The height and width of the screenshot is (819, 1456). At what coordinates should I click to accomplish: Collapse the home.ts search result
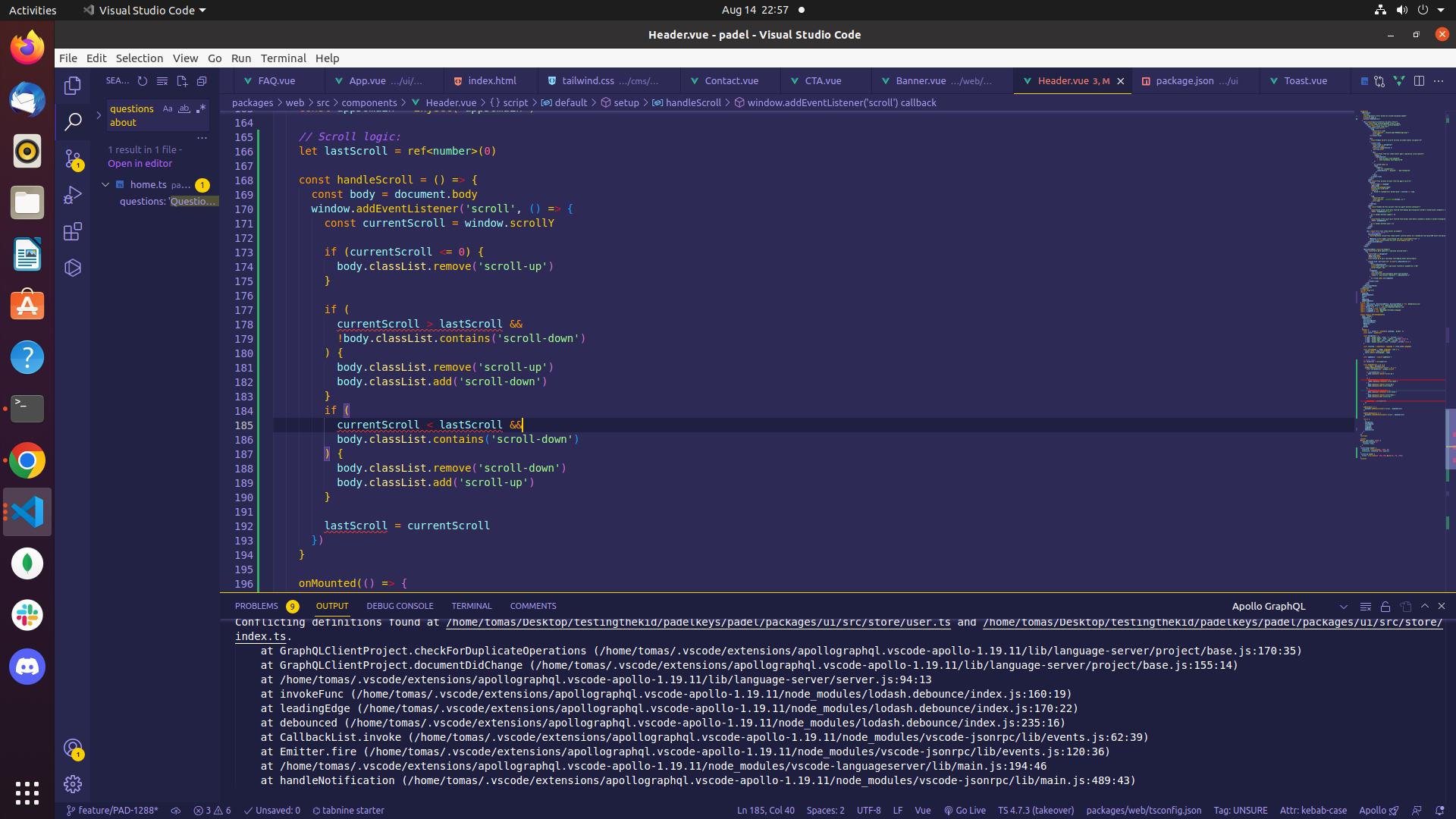point(105,184)
